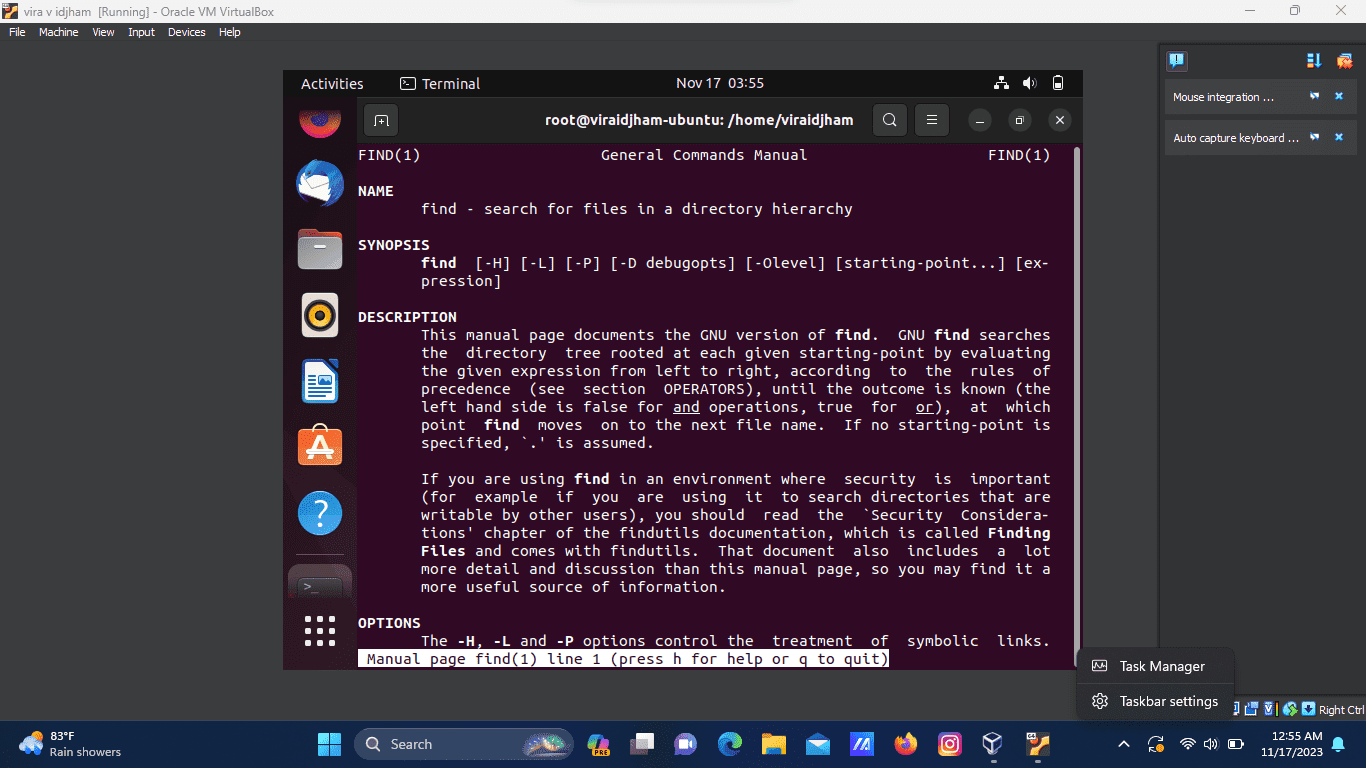Dismiss the Auto capture keyboard notification
This screenshot has height=768, width=1366.
point(1339,138)
